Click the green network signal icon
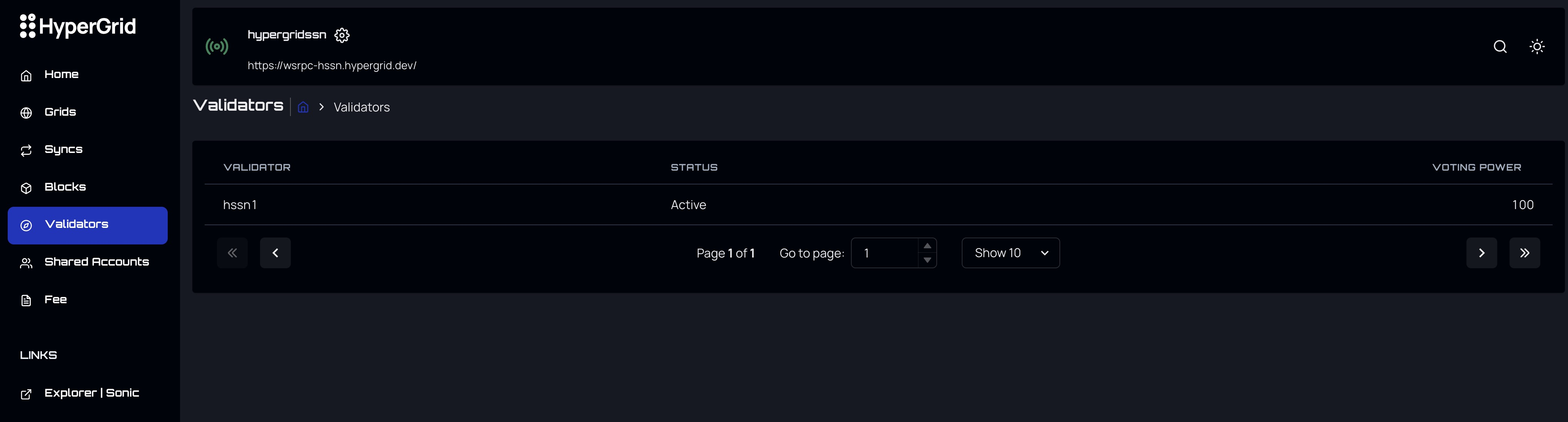This screenshot has width=1568, height=422. click(x=217, y=47)
